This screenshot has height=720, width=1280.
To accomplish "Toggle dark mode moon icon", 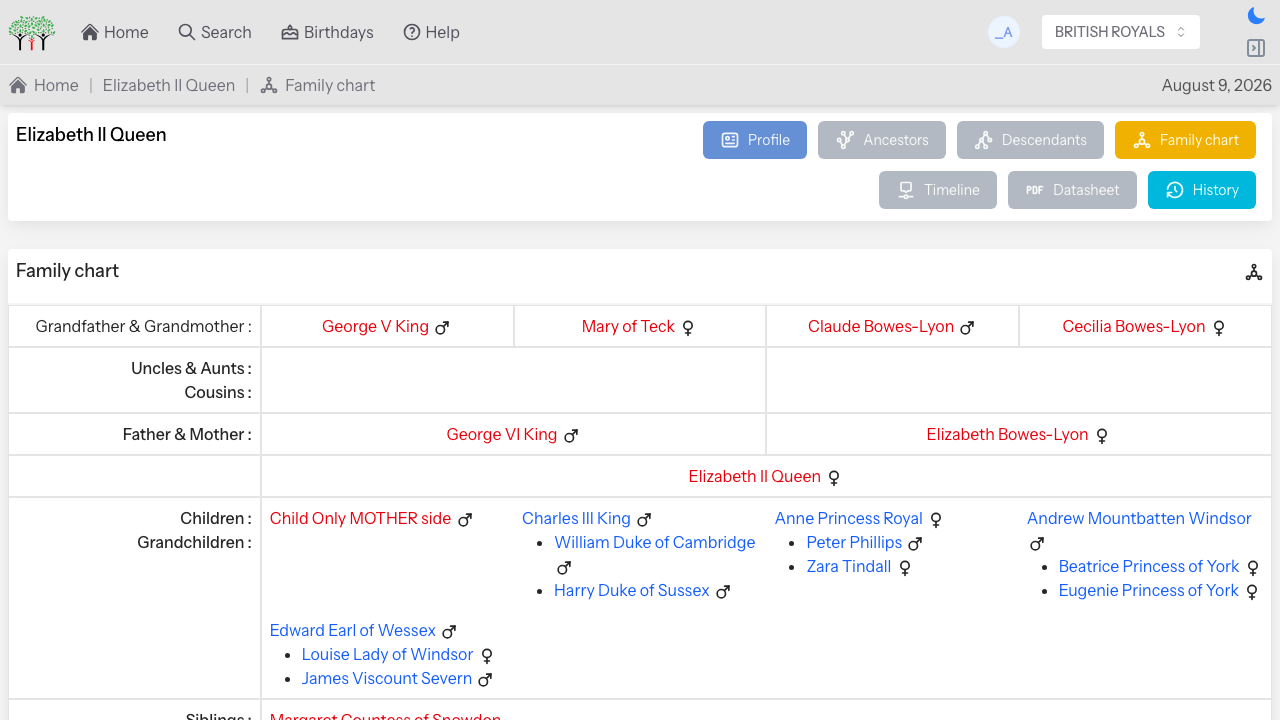I will 1256,15.
